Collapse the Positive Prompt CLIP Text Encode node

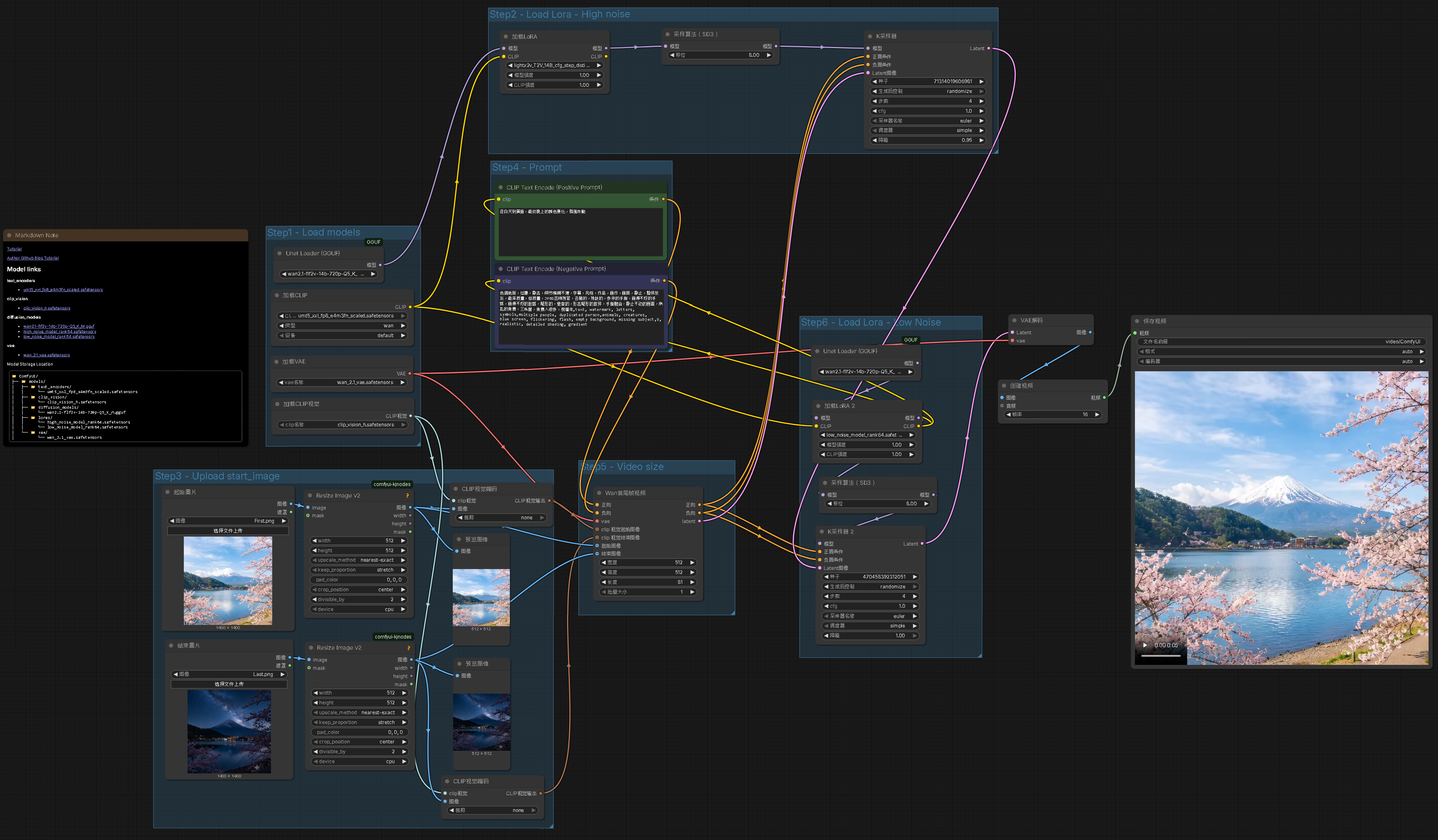click(500, 188)
